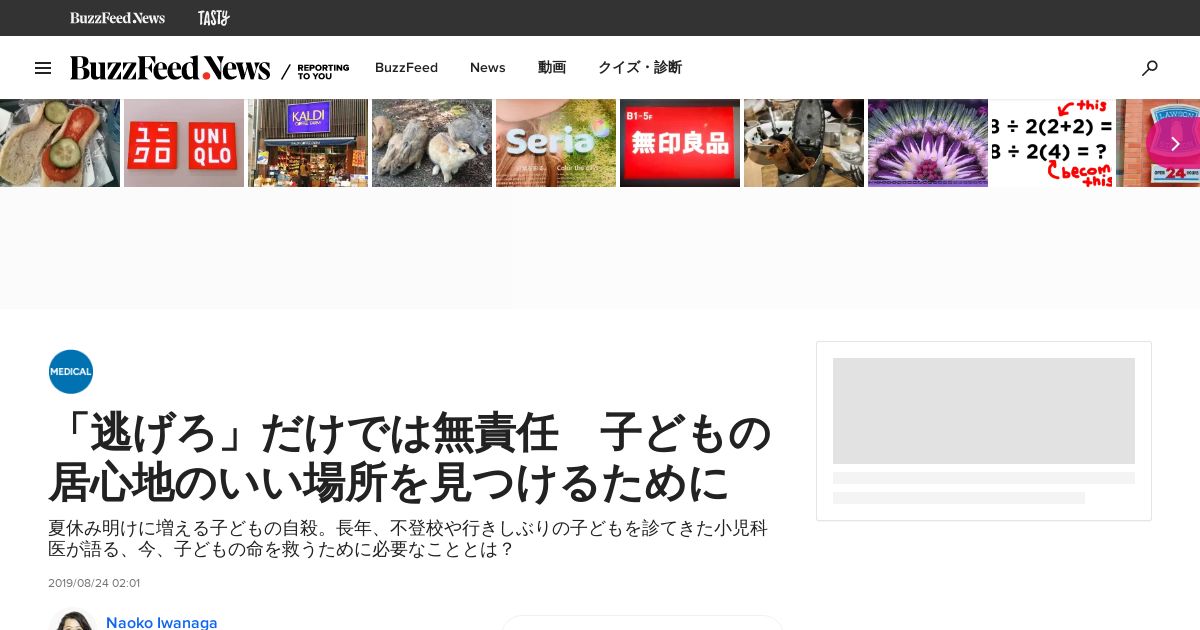This screenshot has height=630, width=1200.
Task: Open the クイズ・診断 nav item
Action: point(640,68)
